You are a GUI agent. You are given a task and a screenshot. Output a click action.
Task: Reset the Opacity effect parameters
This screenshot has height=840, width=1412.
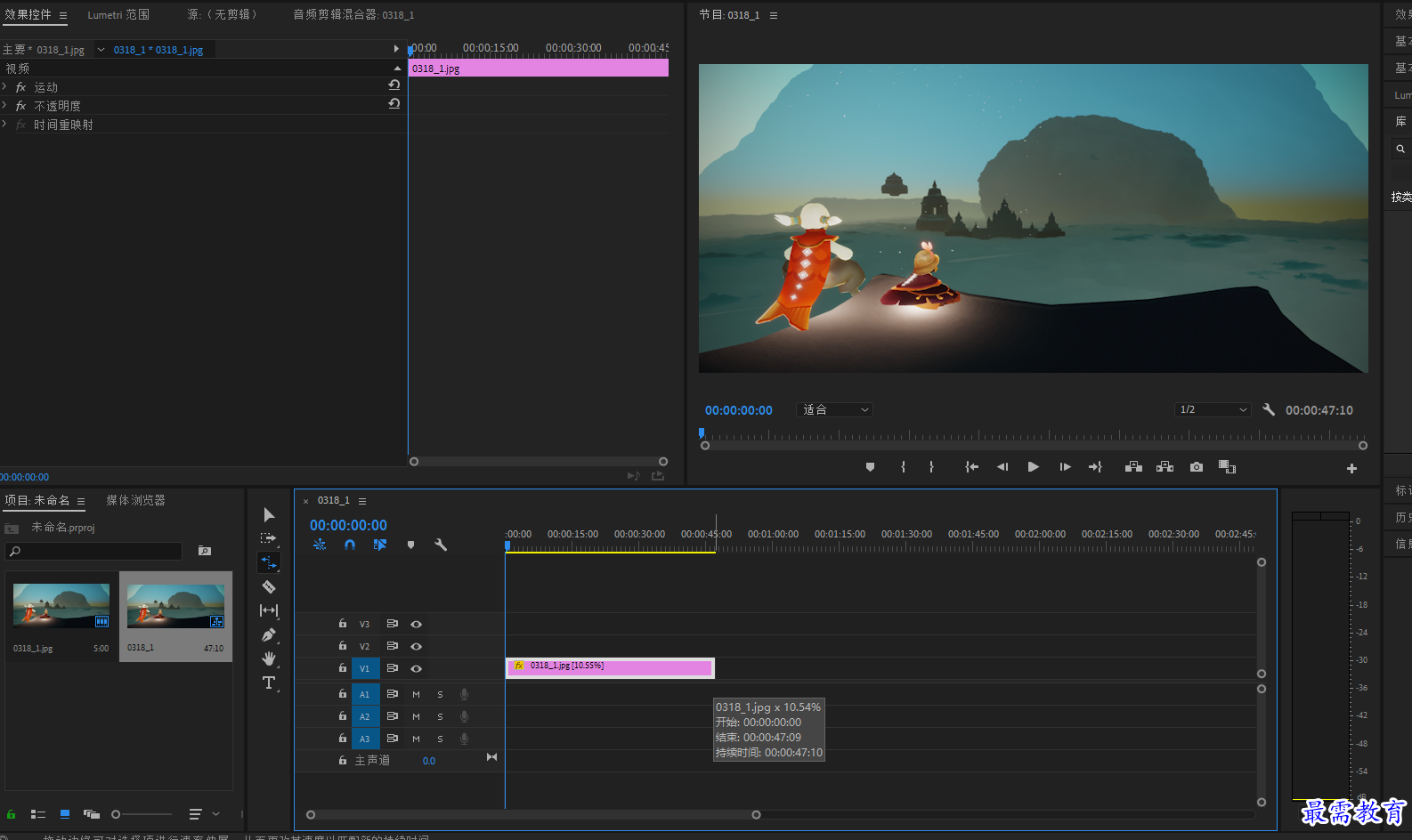pyautogui.click(x=394, y=104)
